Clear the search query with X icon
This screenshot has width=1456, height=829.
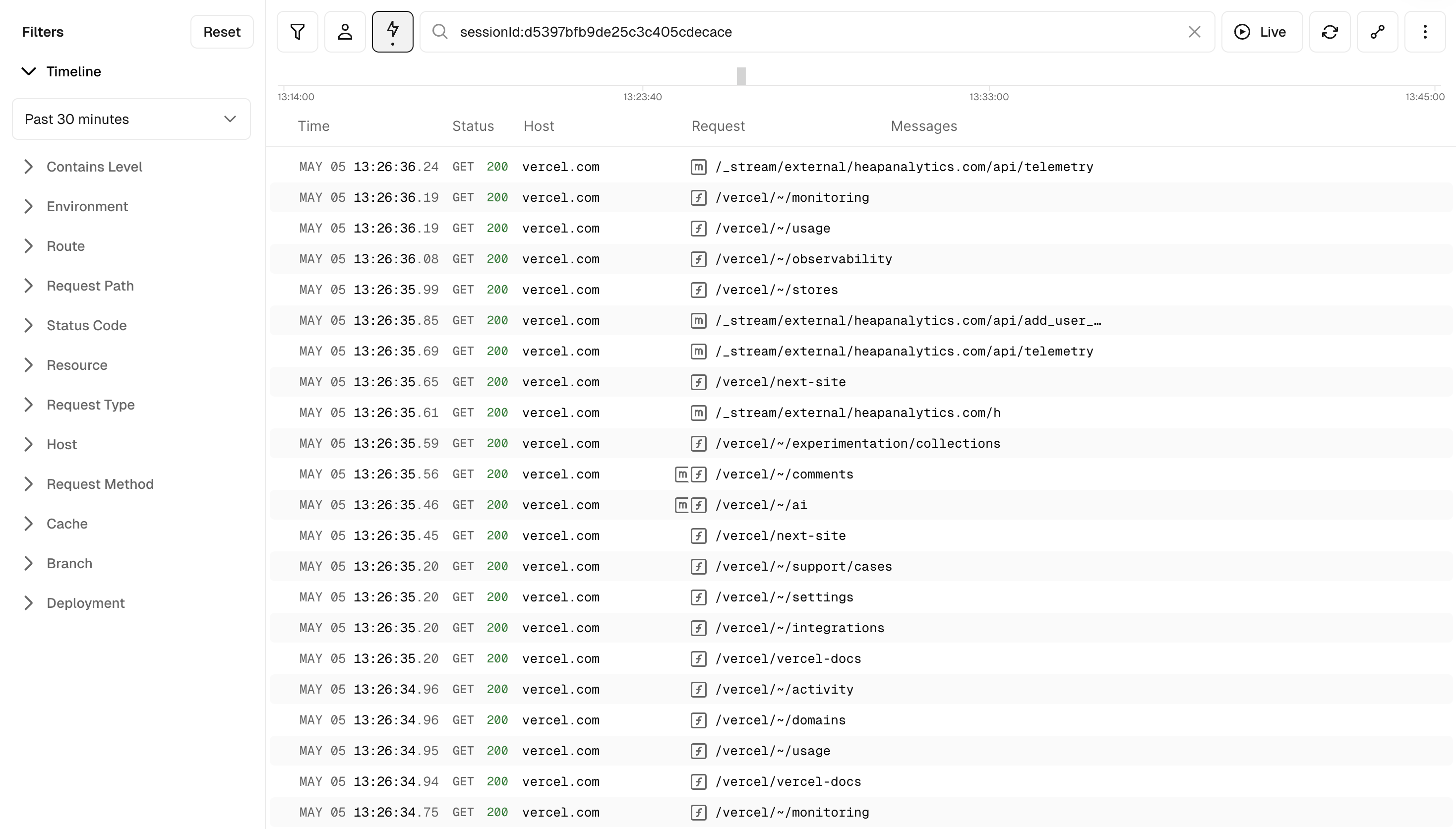point(1195,32)
